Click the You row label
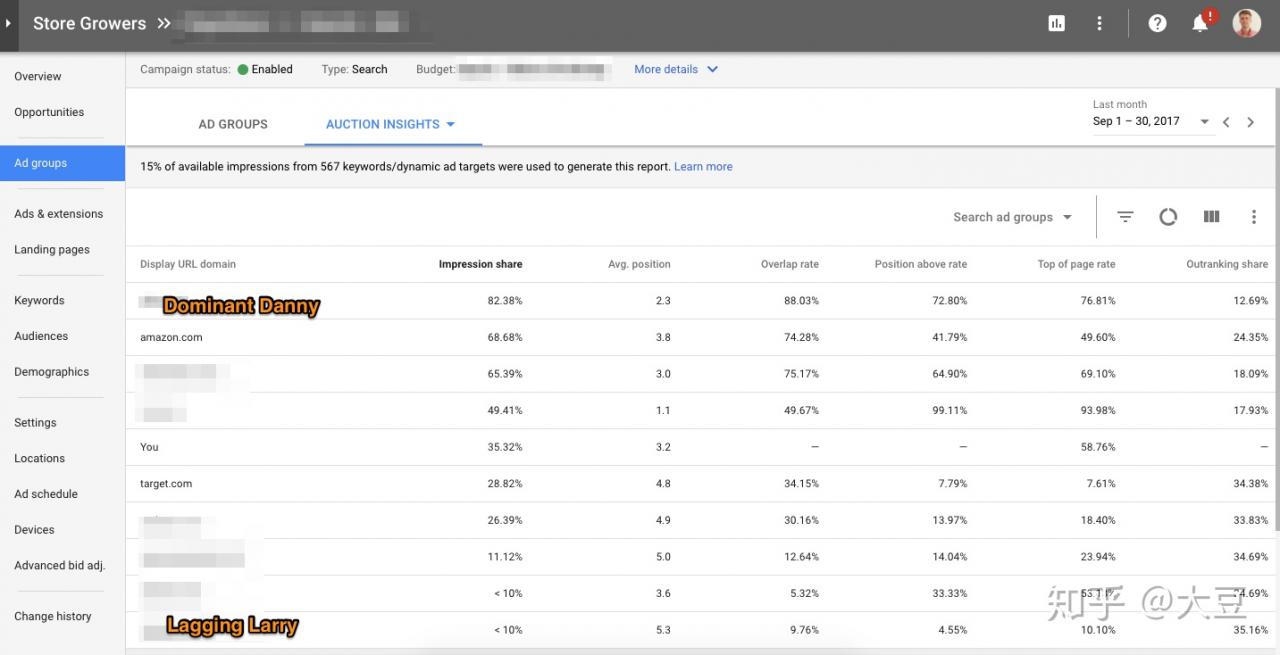This screenshot has width=1280, height=655. pos(149,447)
